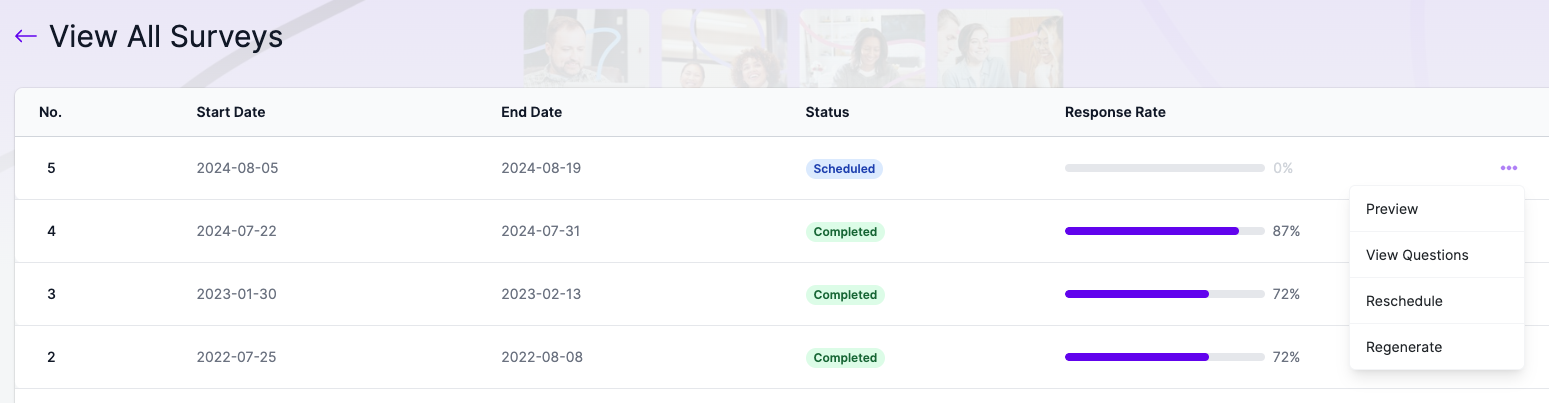Click the Response Rate column header
The height and width of the screenshot is (403, 1549).
1114,112
